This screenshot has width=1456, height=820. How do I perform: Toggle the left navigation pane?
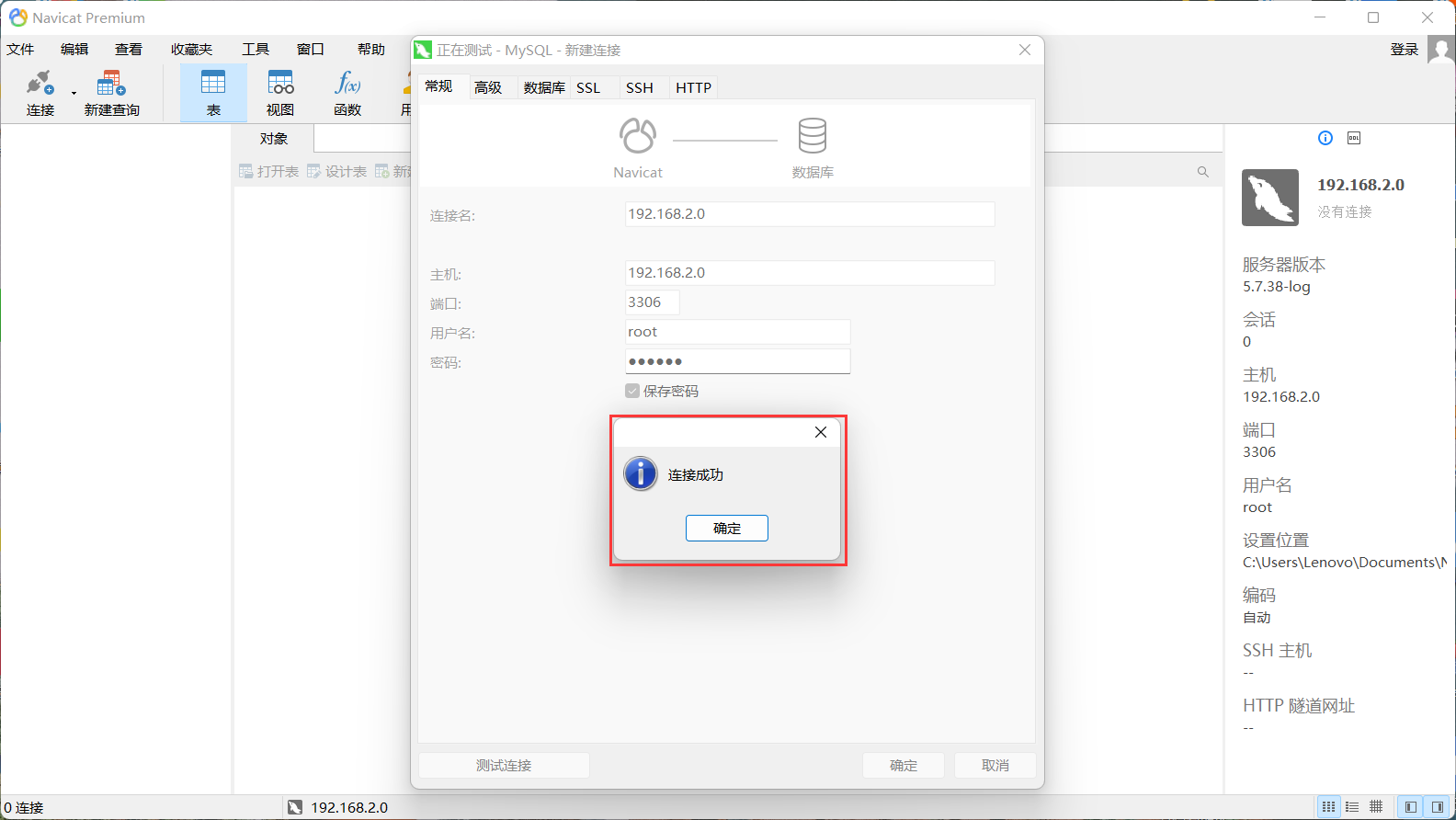tap(1410, 807)
